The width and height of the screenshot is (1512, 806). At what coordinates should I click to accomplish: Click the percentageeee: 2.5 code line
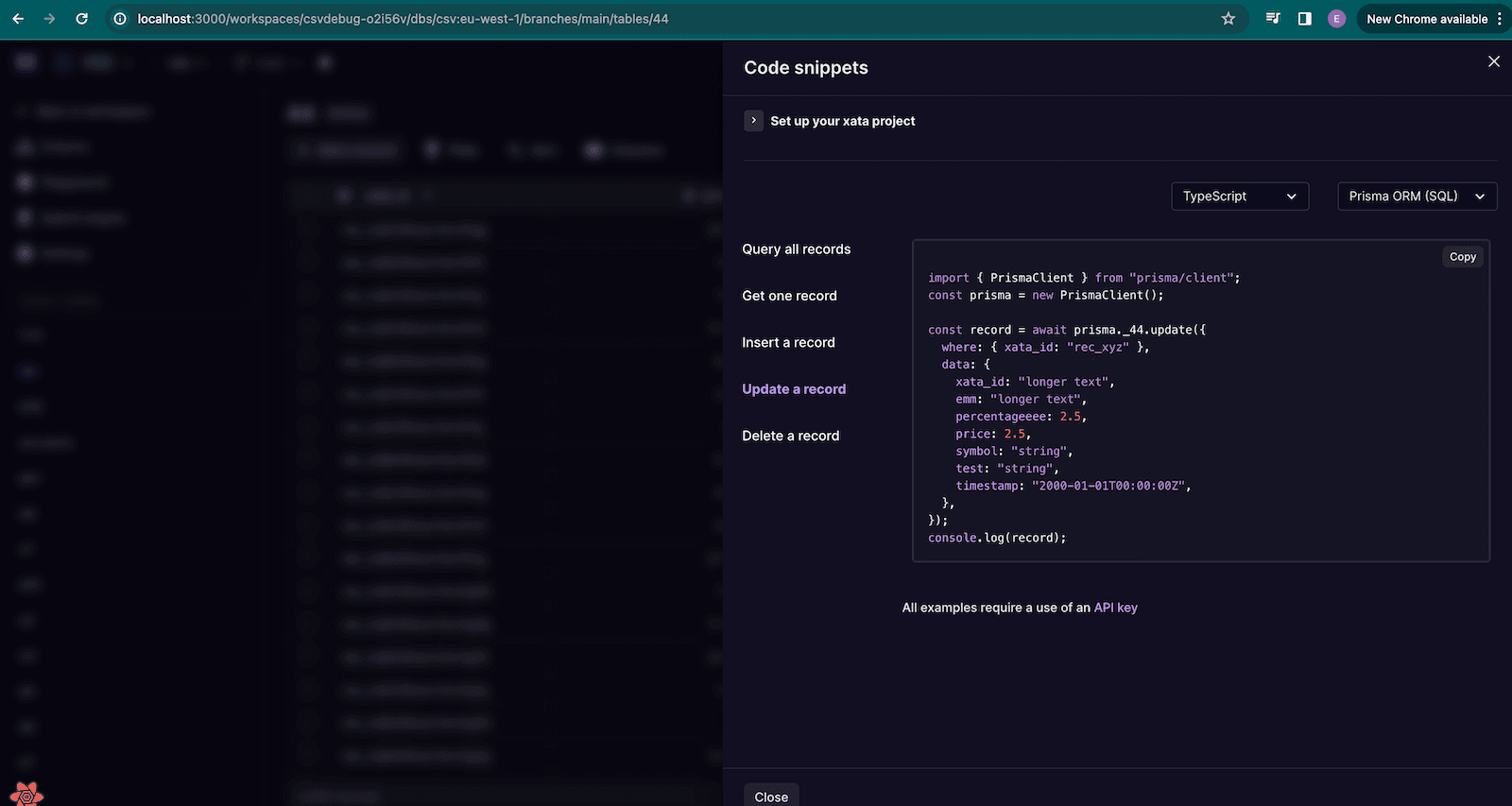tap(1021, 417)
